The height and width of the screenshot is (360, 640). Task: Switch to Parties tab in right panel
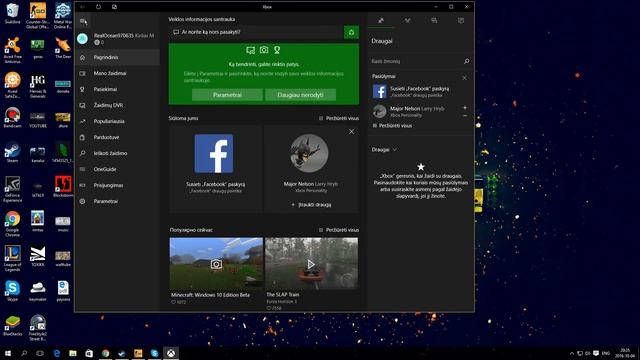click(x=407, y=20)
